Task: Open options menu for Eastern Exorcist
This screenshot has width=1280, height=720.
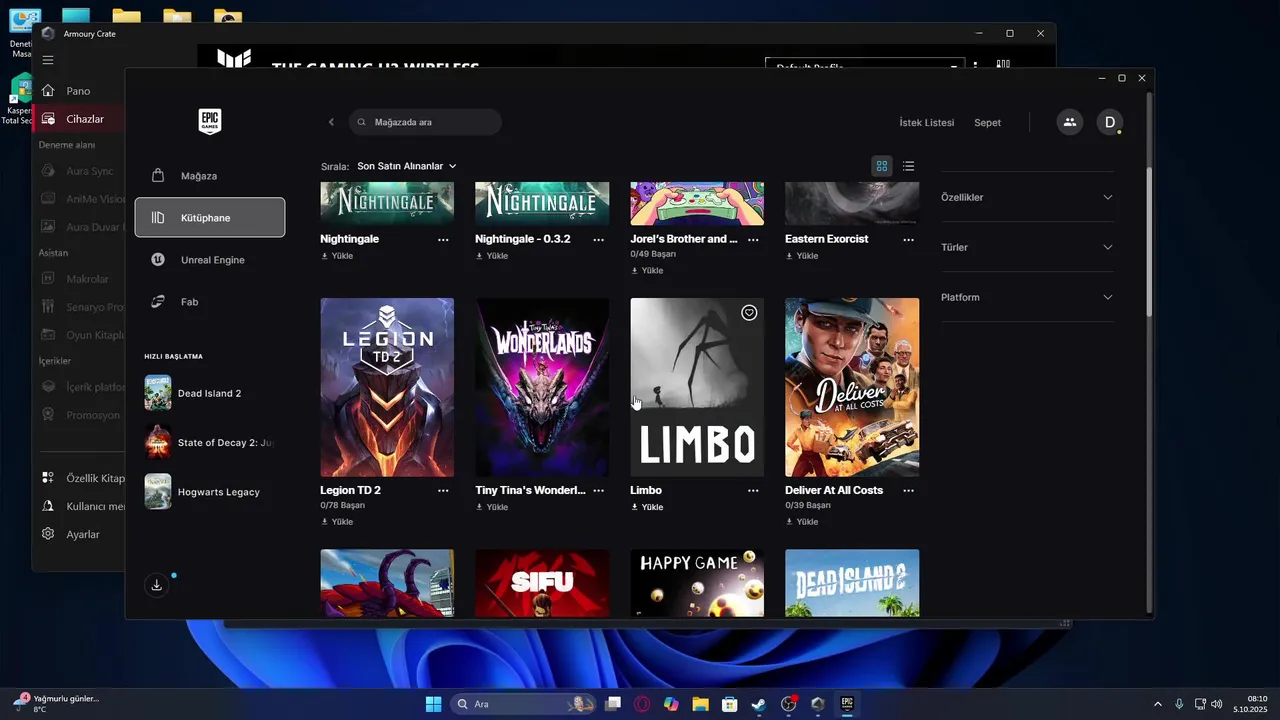Action: 908,240
